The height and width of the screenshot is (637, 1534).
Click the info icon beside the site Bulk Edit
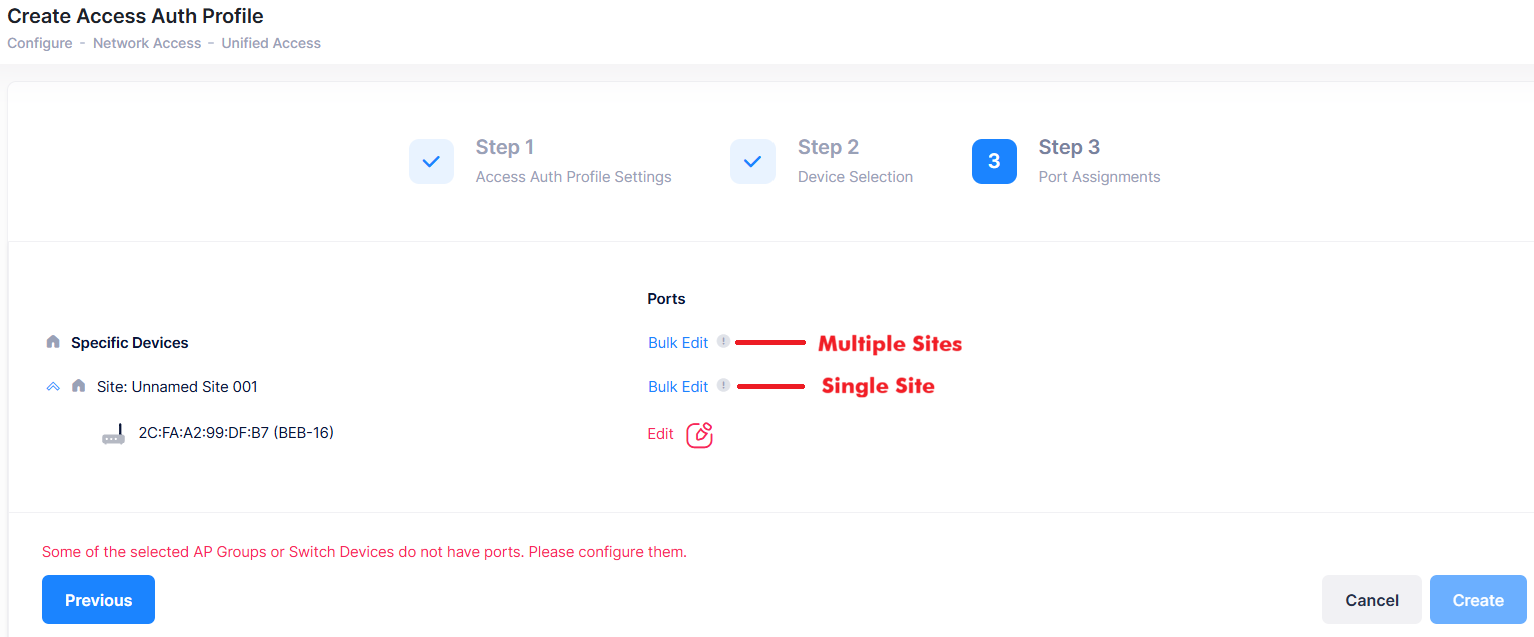click(722, 386)
